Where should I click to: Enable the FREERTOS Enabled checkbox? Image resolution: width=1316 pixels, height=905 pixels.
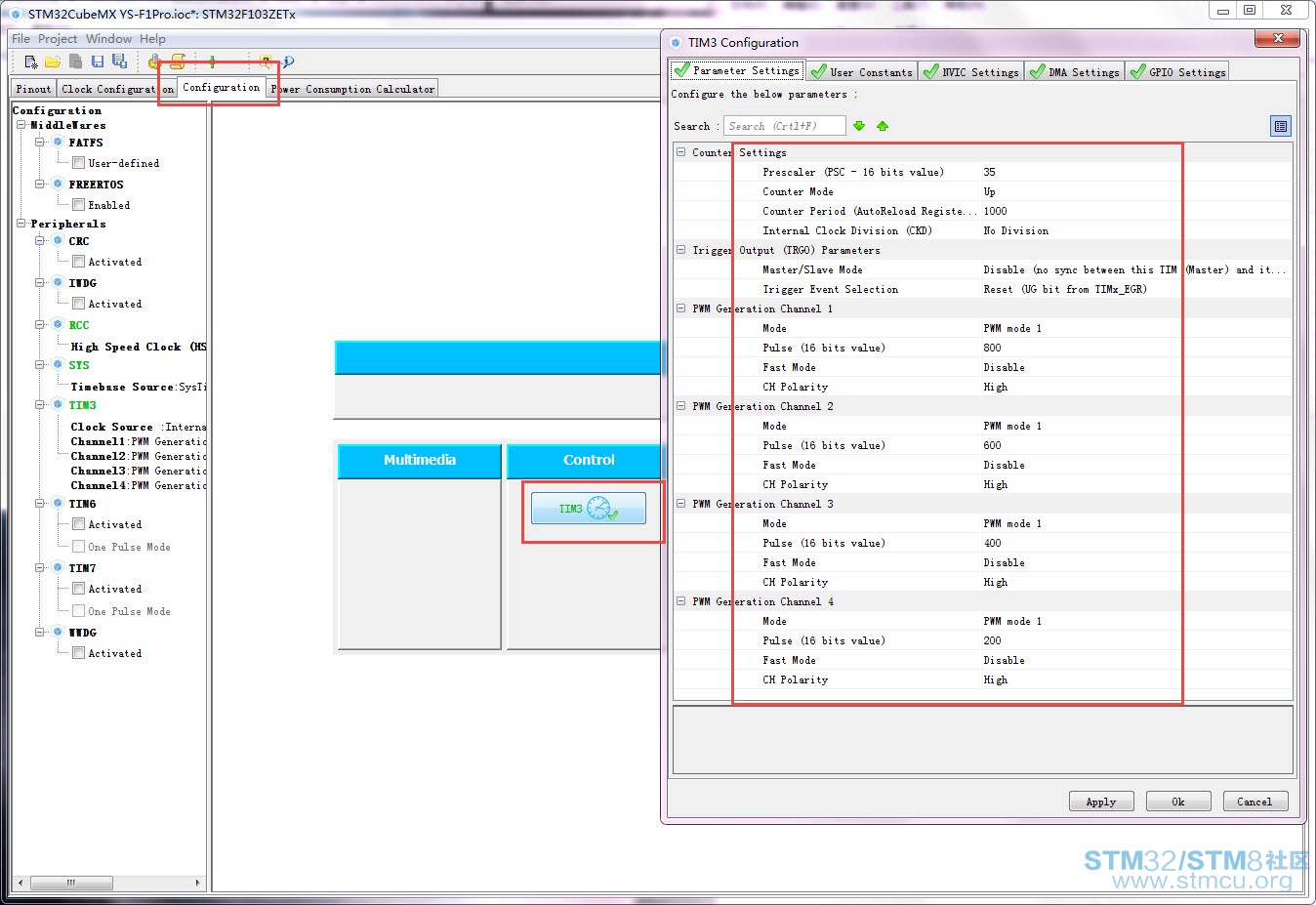pyautogui.click(x=78, y=205)
